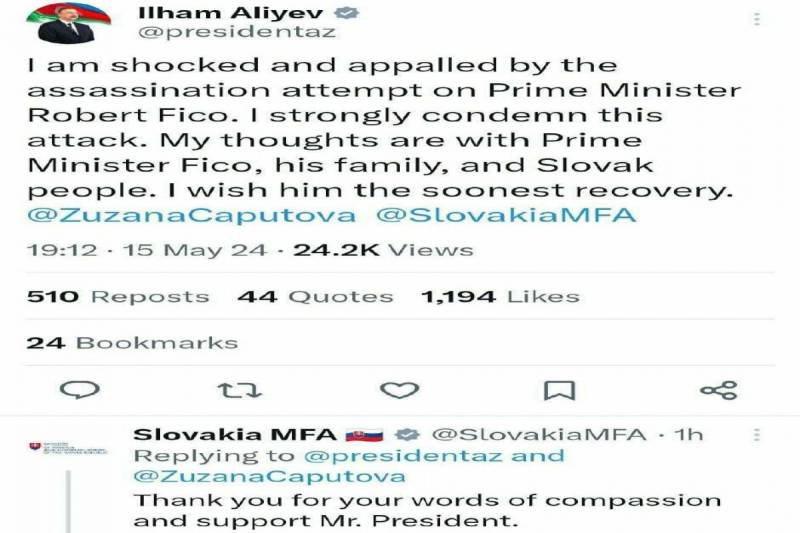Click the Slovakia flag emoji in reply
Viewport: 800px width, 533px height.
tap(364, 435)
